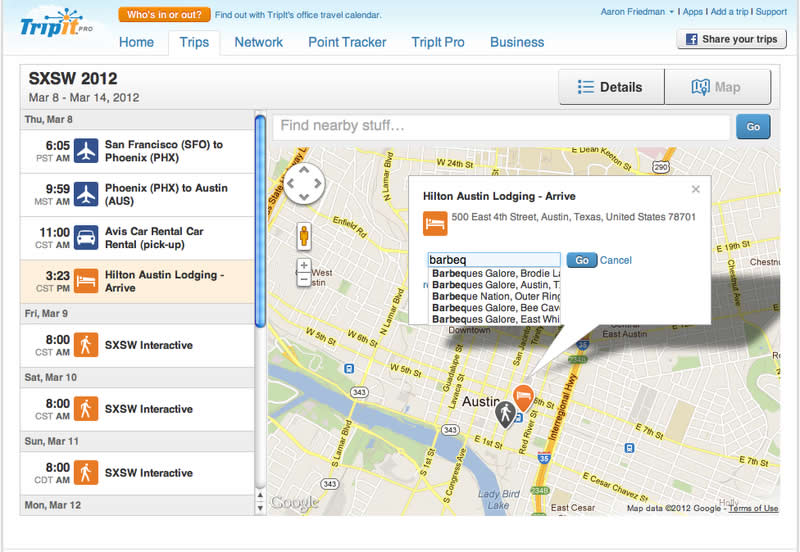Click the Find nearby stuff search field
The image size is (800, 552).
[501, 126]
